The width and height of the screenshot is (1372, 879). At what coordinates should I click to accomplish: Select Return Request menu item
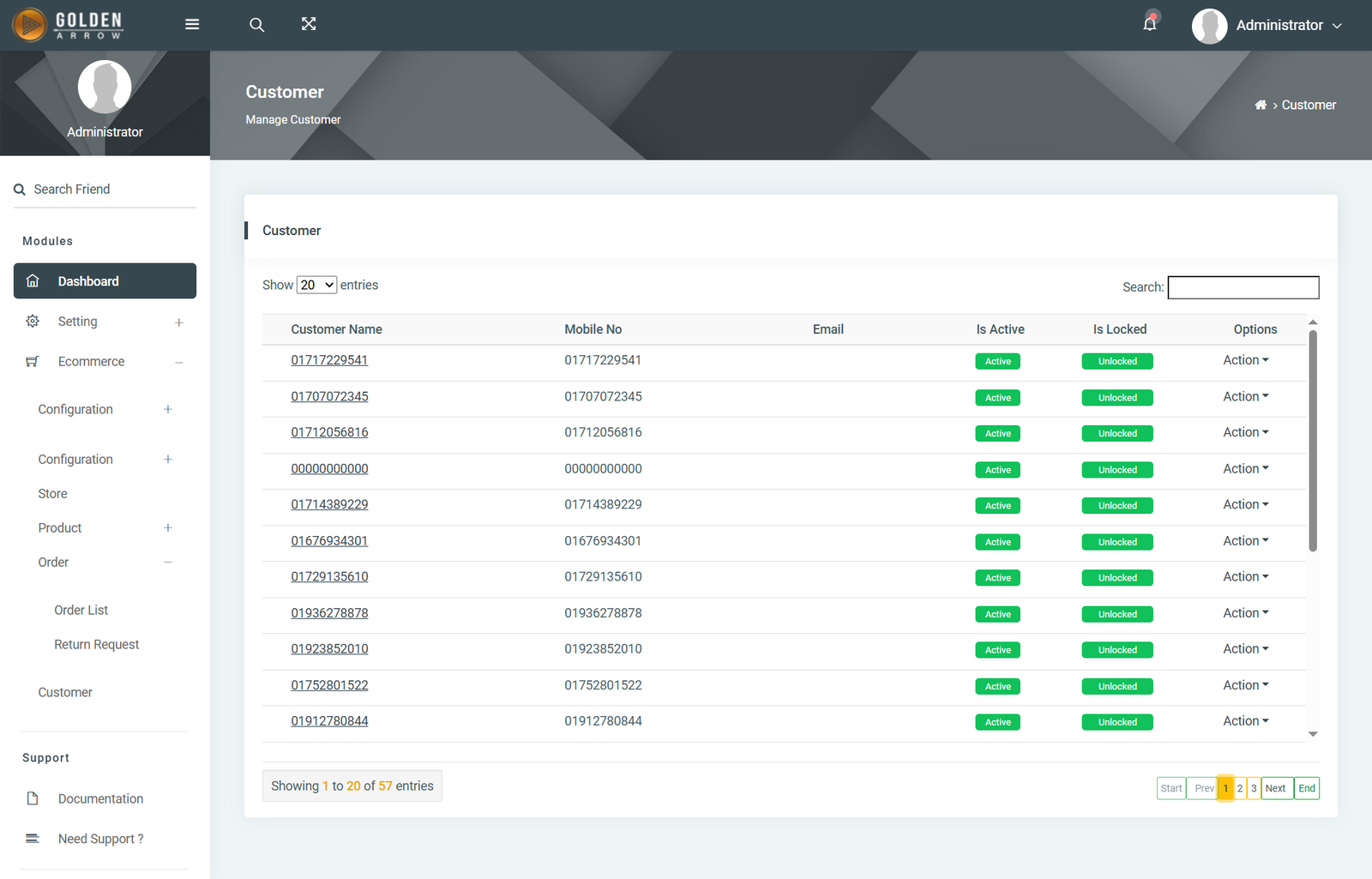pos(96,645)
